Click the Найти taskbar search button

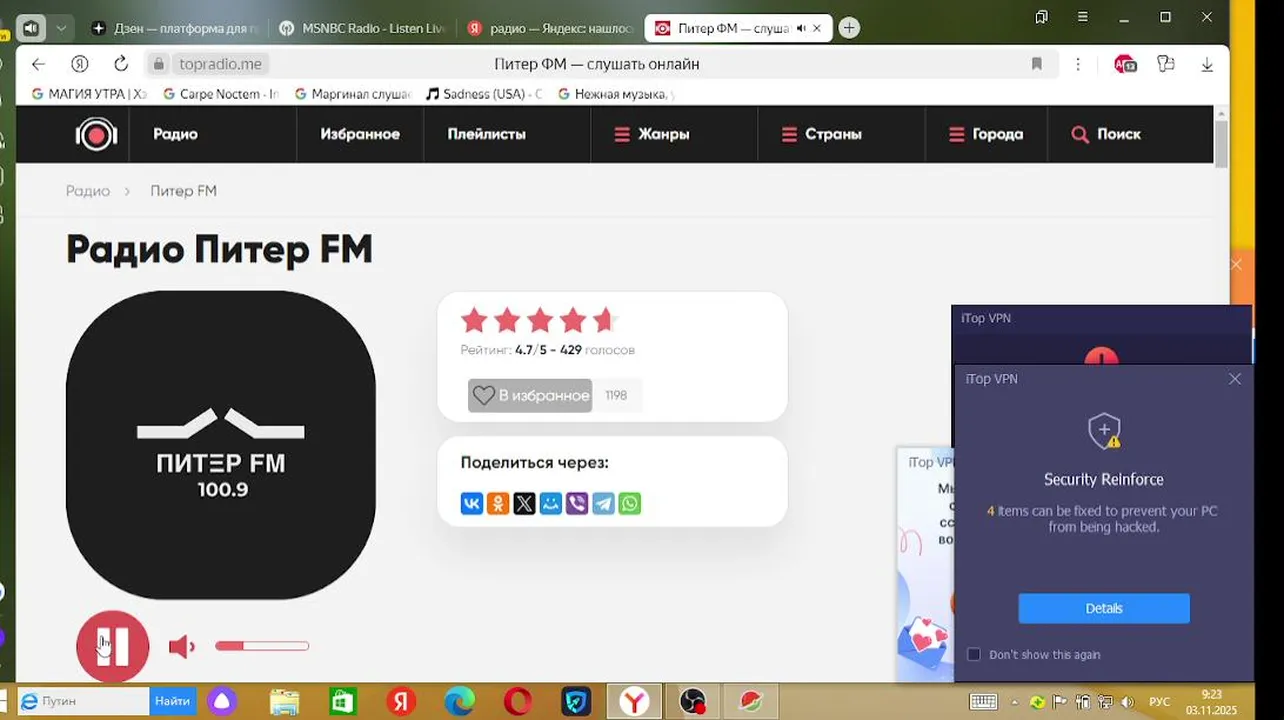coord(172,701)
